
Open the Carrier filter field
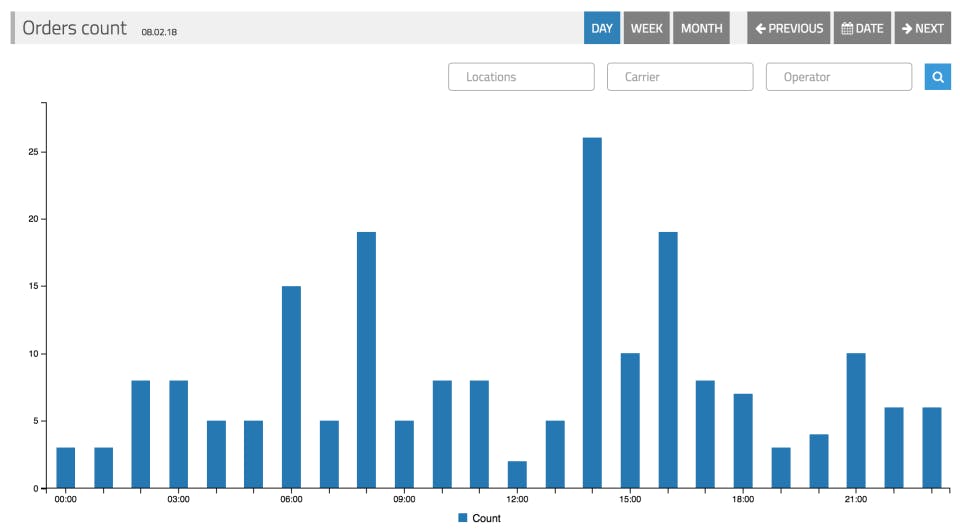(x=680, y=77)
